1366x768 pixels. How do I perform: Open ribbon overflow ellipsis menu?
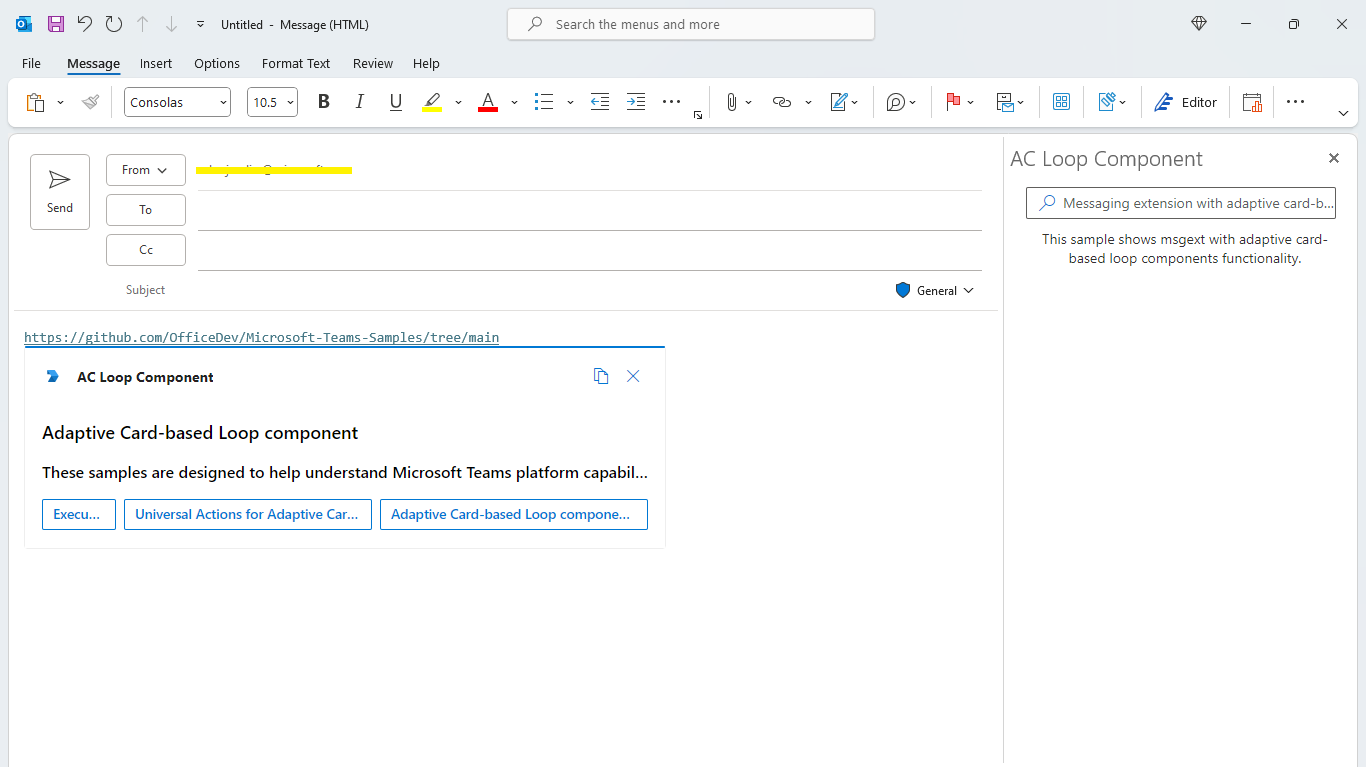pyautogui.click(x=1296, y=102)
